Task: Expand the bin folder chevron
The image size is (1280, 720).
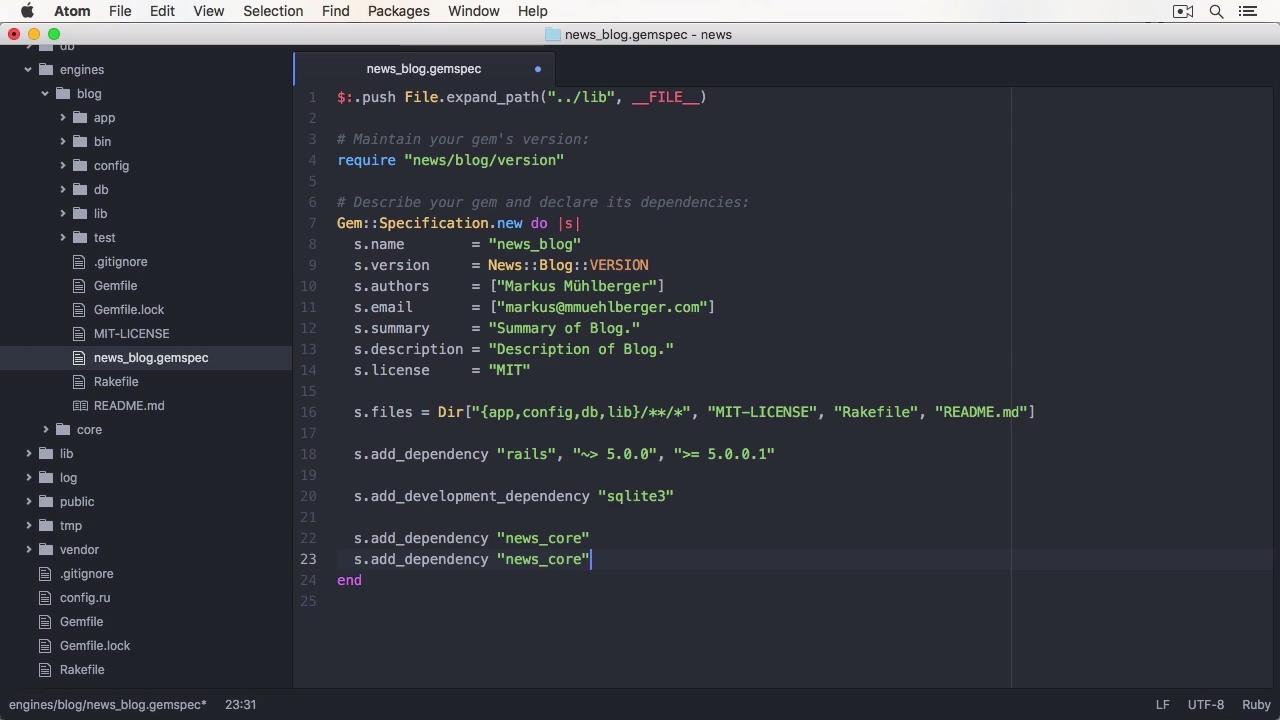Action: coord(63,141)
